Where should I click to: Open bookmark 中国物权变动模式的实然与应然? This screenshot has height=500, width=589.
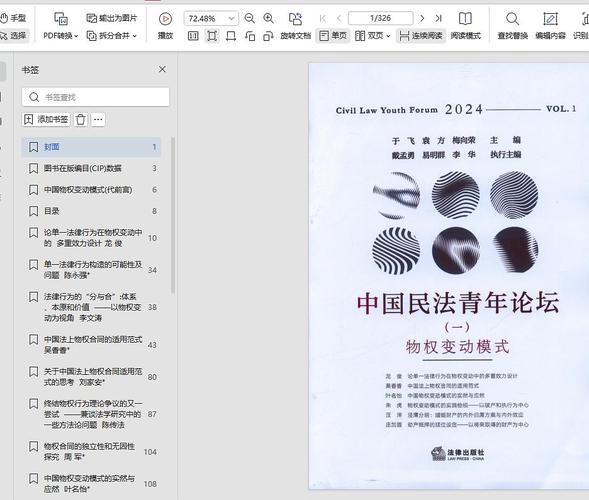click(x=91, y=483)
